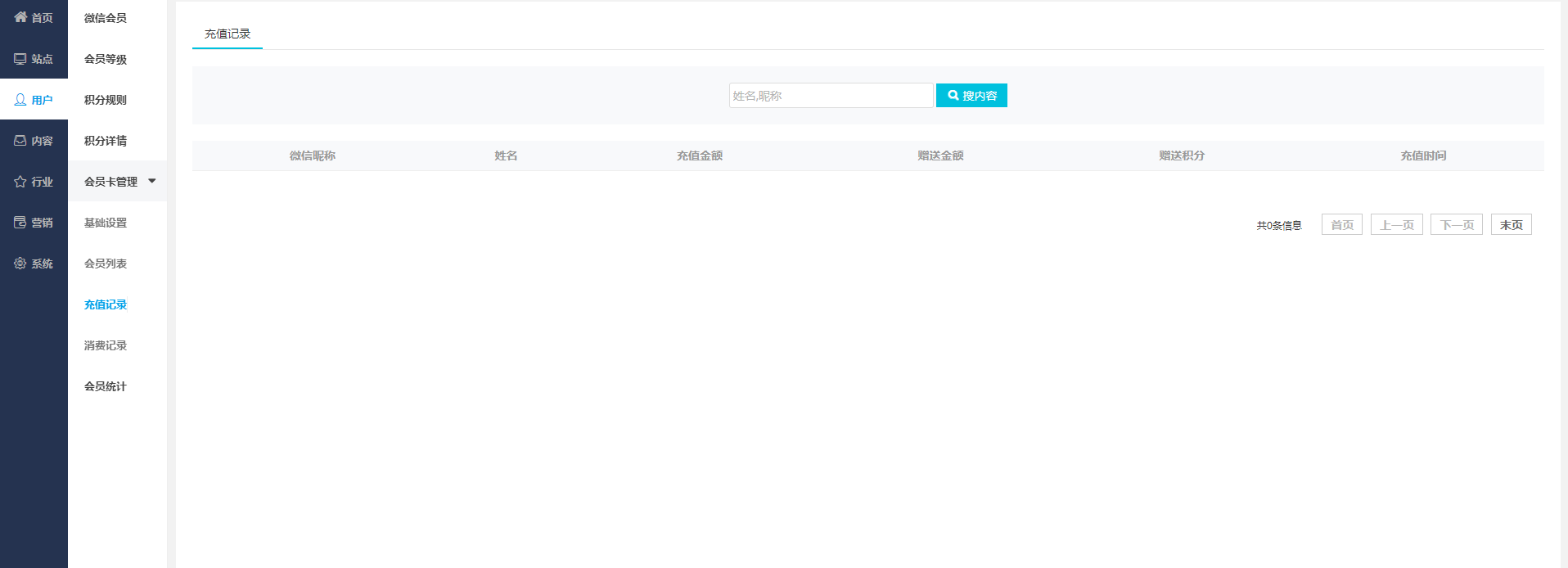Open 会员列表 under member card management

coord(106,264)
